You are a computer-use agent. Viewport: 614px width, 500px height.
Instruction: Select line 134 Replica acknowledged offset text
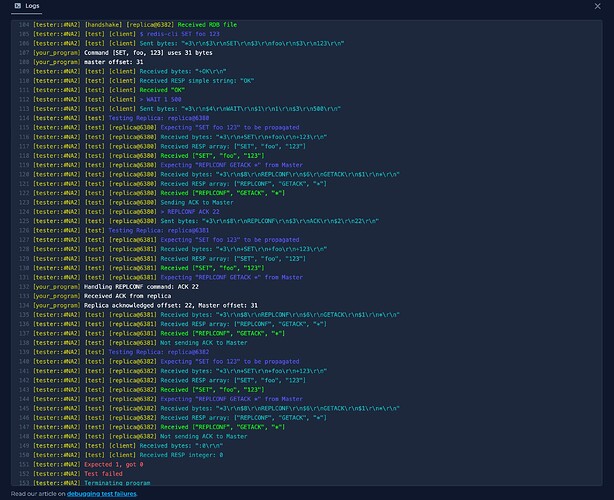146,306
